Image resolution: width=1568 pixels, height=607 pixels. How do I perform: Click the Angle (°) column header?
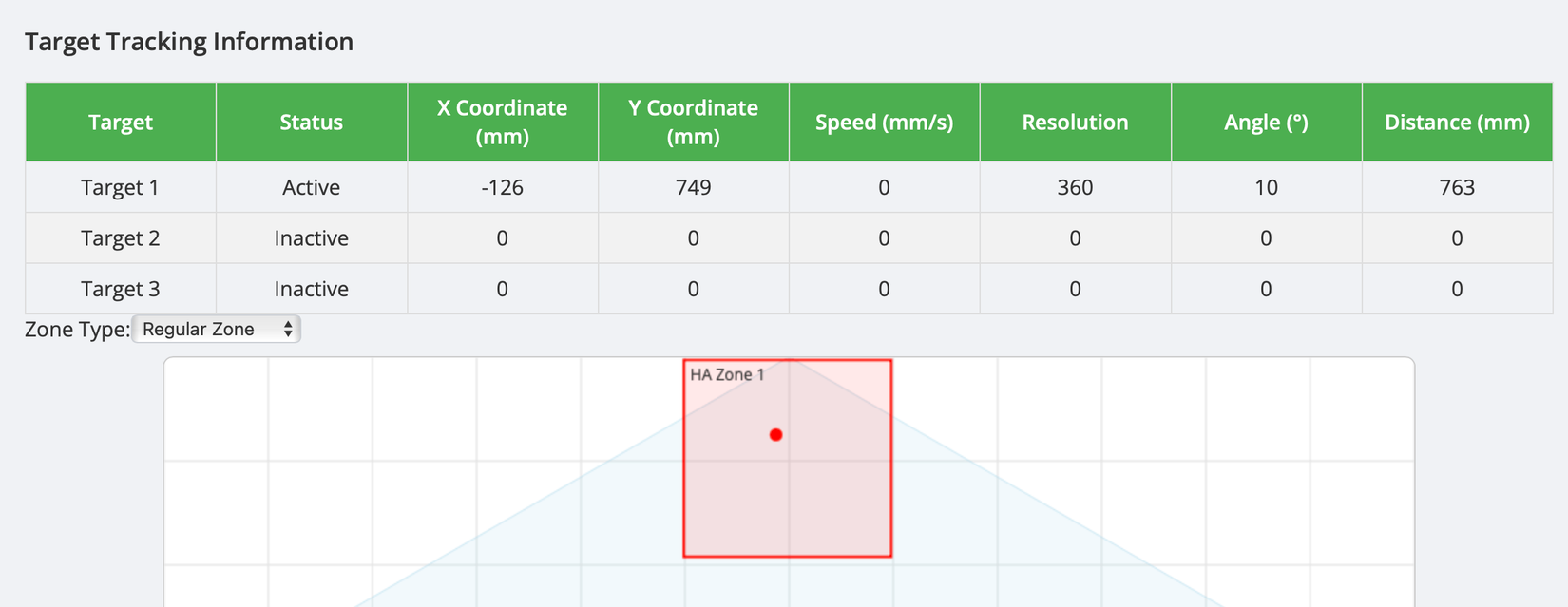(1266, 123)
